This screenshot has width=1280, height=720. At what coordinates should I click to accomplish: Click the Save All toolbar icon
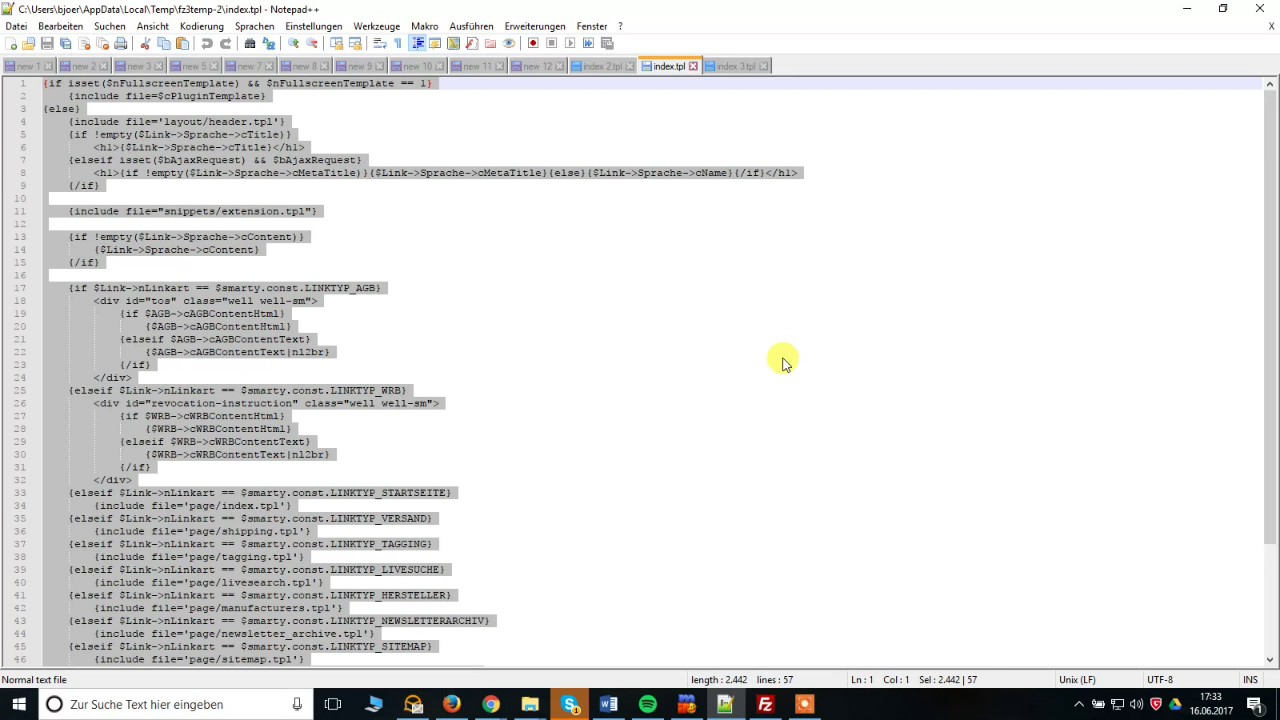coord(65,43)
